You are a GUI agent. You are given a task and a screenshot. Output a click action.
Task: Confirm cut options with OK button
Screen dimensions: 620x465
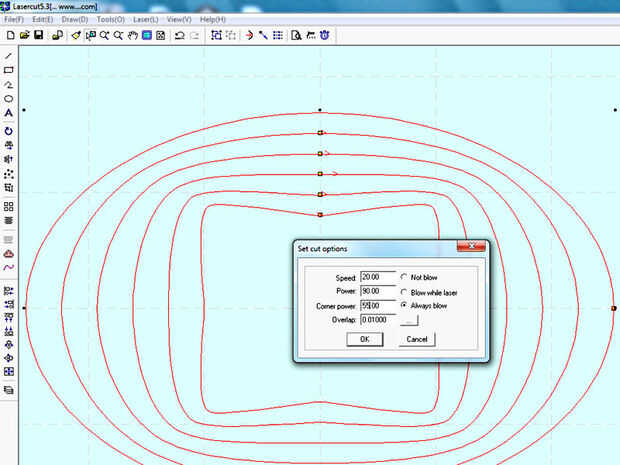[365, 339]
